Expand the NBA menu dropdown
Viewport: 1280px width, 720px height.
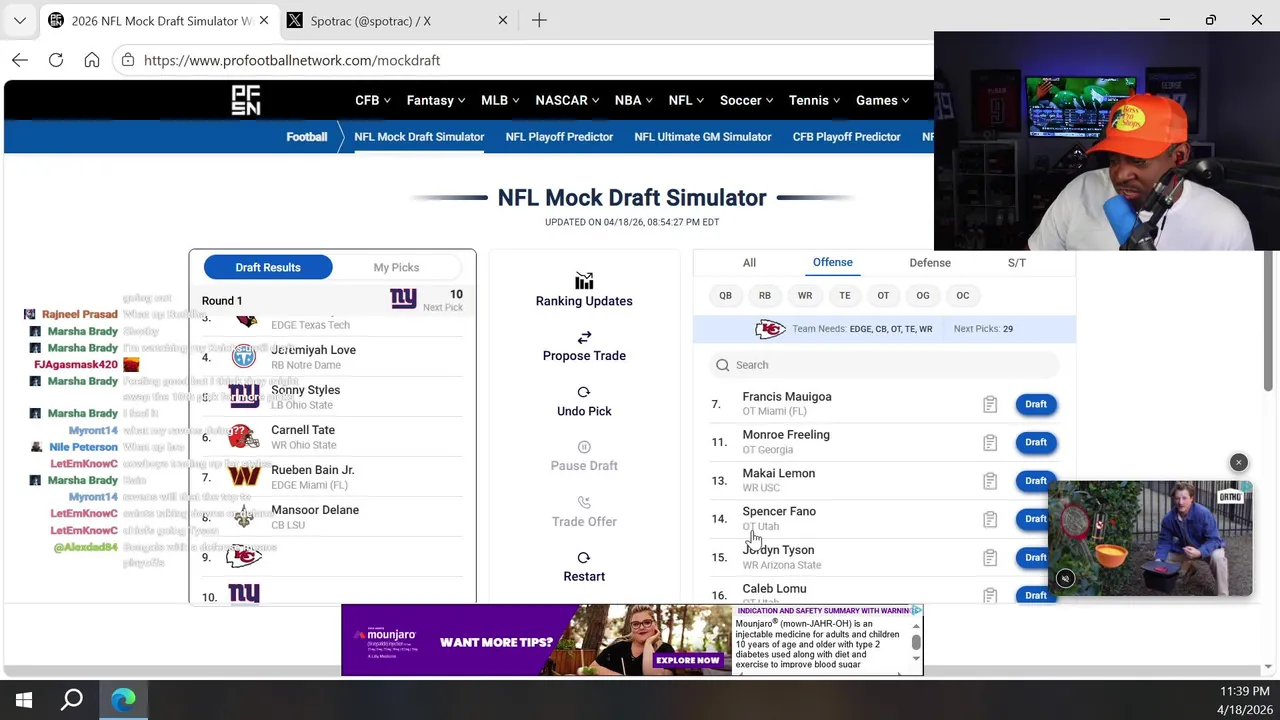[x=634, y=100]
